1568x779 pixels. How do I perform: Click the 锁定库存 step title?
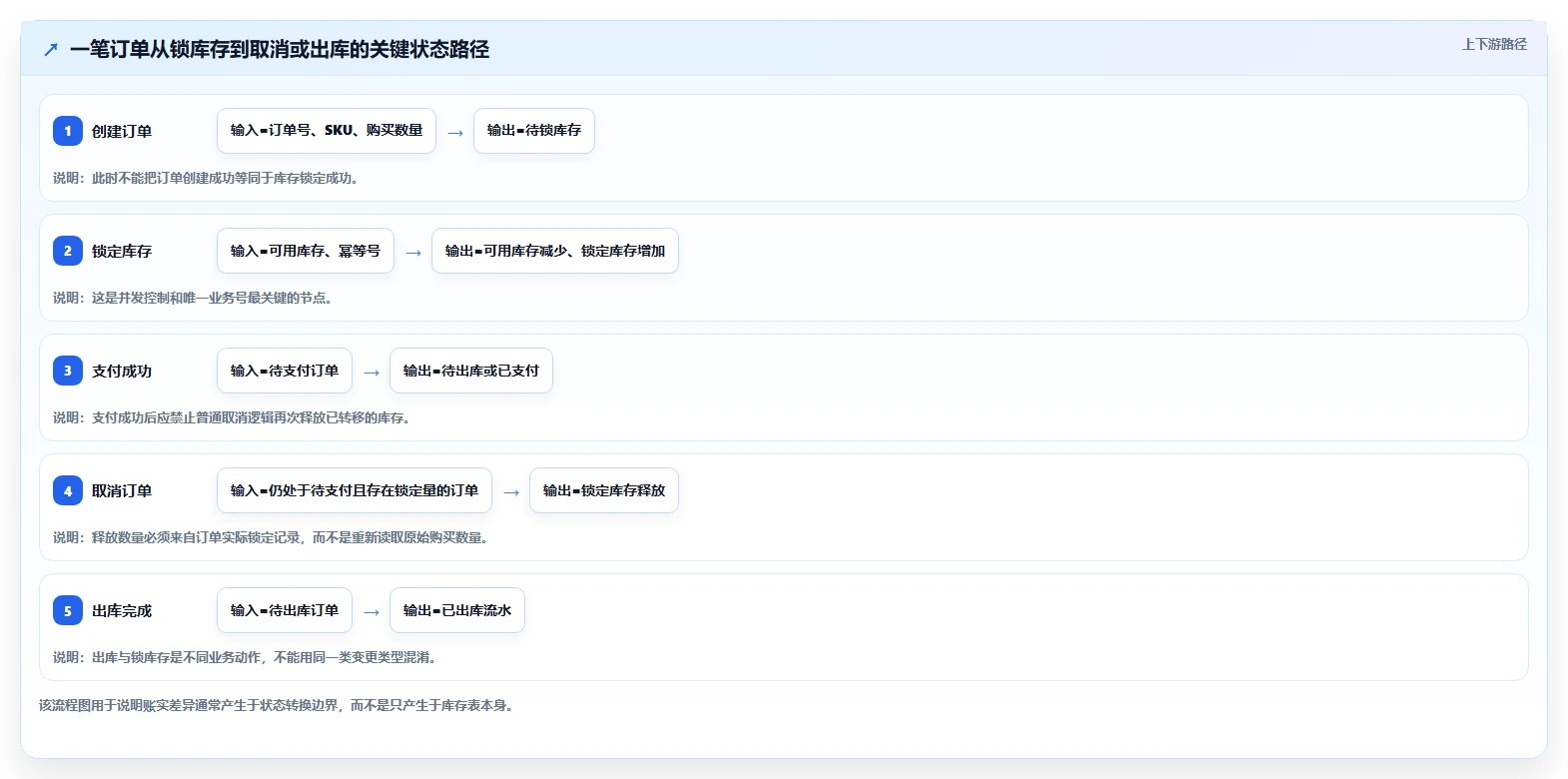pyautogui.click(x=122, y=251)
